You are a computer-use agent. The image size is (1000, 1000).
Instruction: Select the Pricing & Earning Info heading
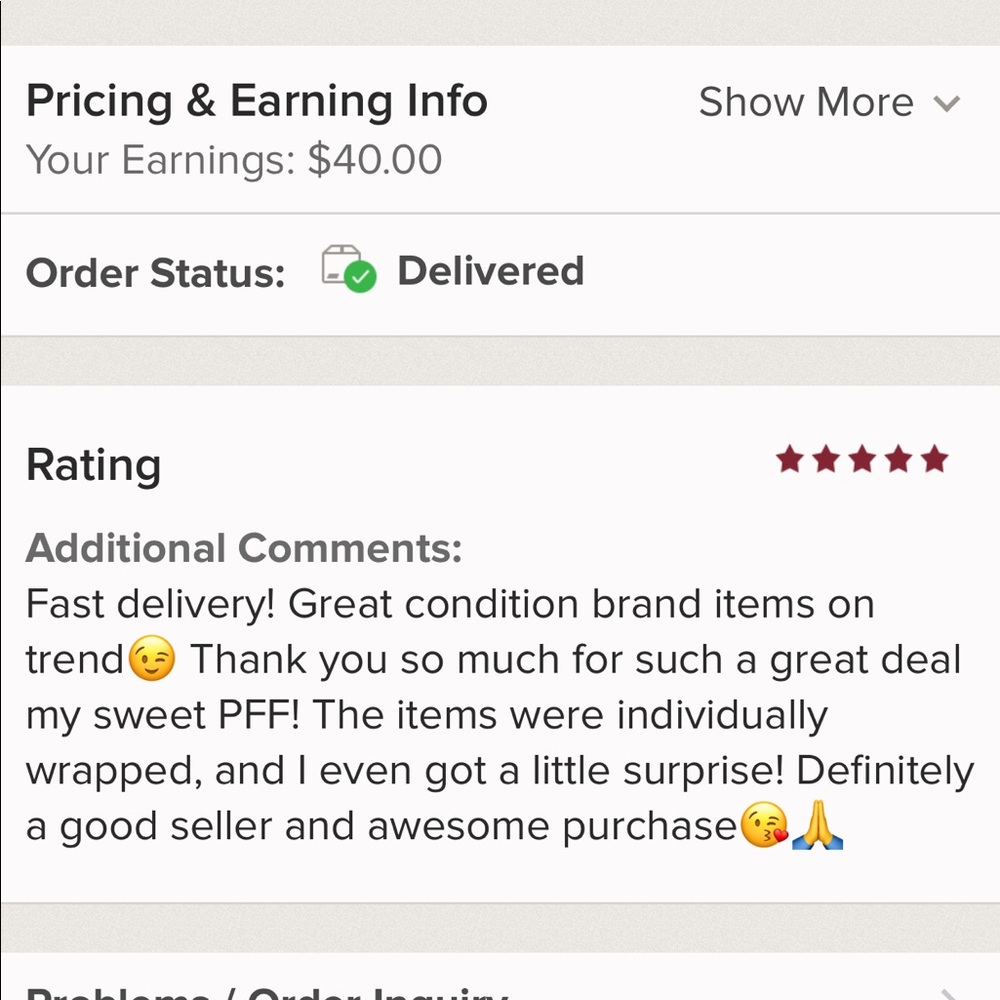pyautogui.click(x=257, y=100)
